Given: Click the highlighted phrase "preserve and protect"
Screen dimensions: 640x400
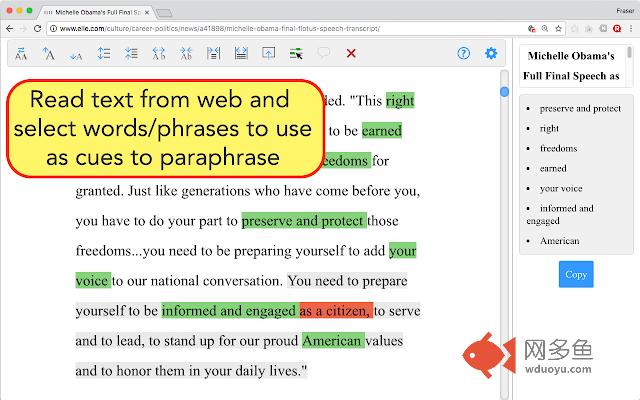Looking at the screenshot, I should 303,221.
